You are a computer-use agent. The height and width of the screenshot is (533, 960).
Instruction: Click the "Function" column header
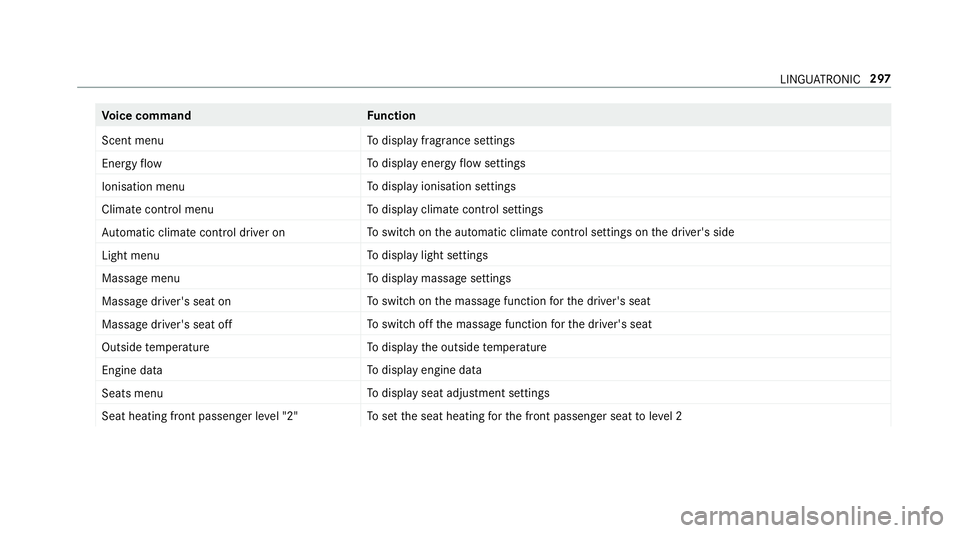coord(391,116)
